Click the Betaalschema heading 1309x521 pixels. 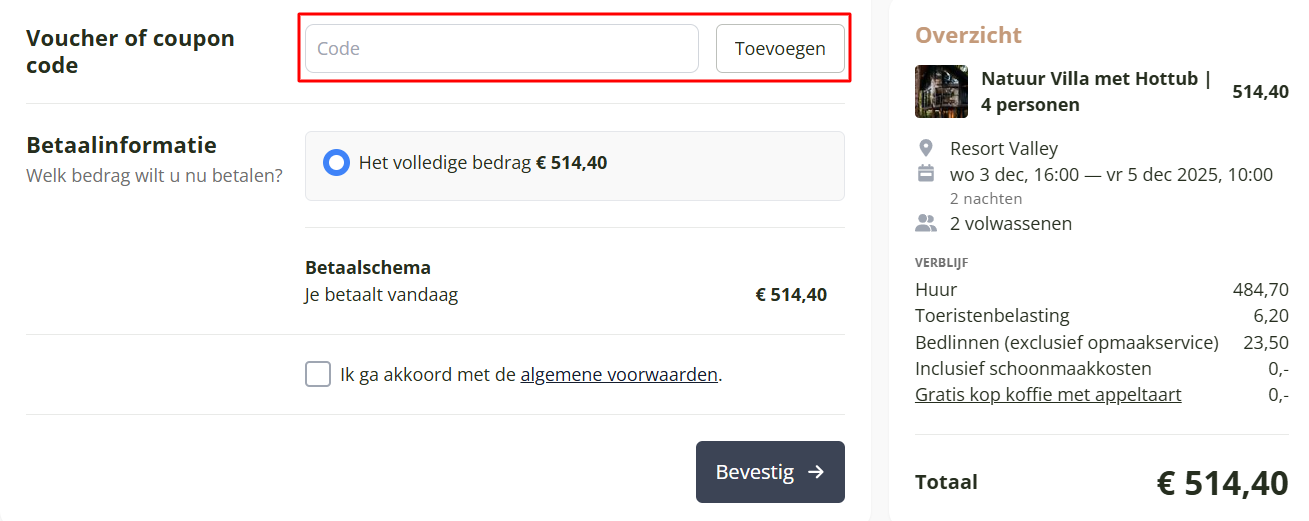pos(367,268)
